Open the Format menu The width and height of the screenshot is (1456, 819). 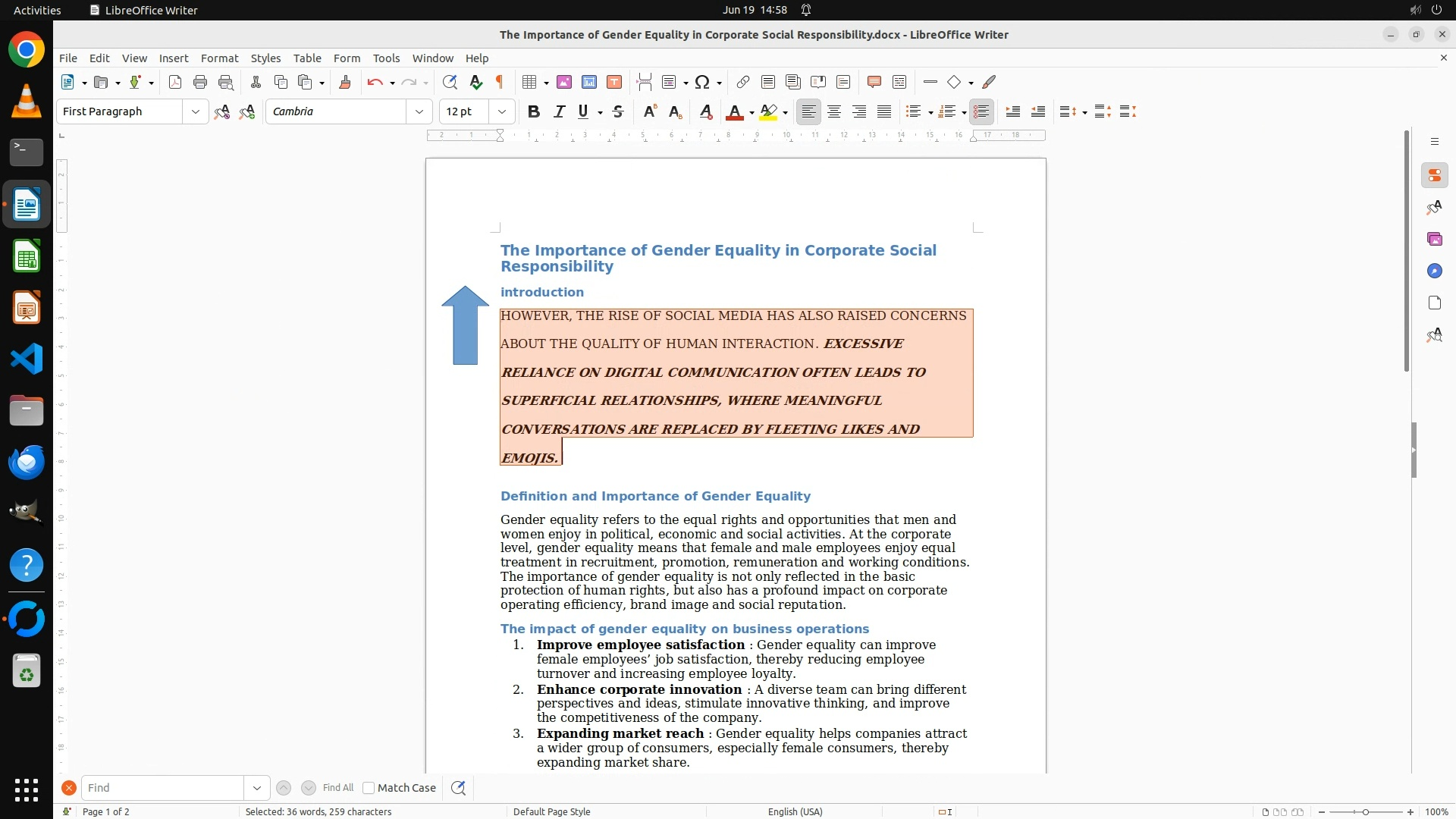click(219, 58)
